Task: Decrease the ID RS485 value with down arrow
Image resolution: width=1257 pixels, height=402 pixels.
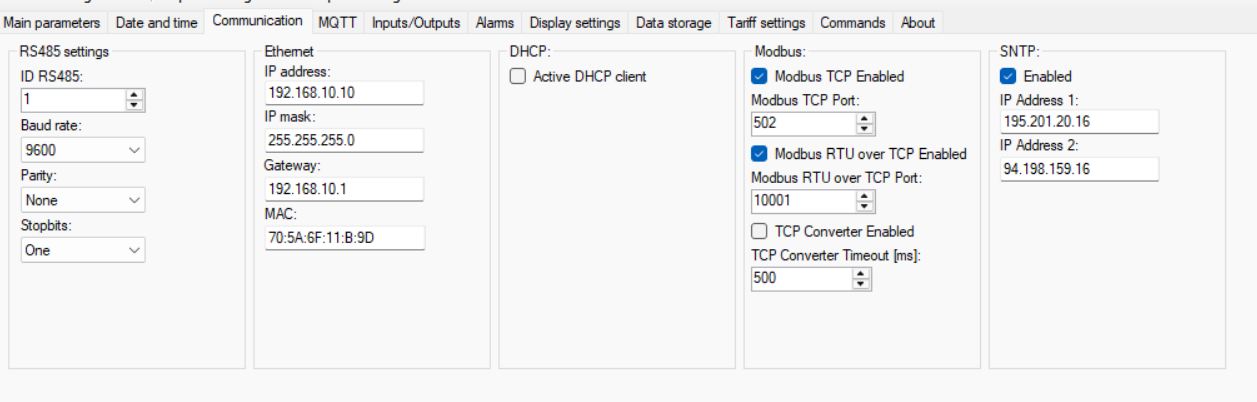Action: click(135, 105)
